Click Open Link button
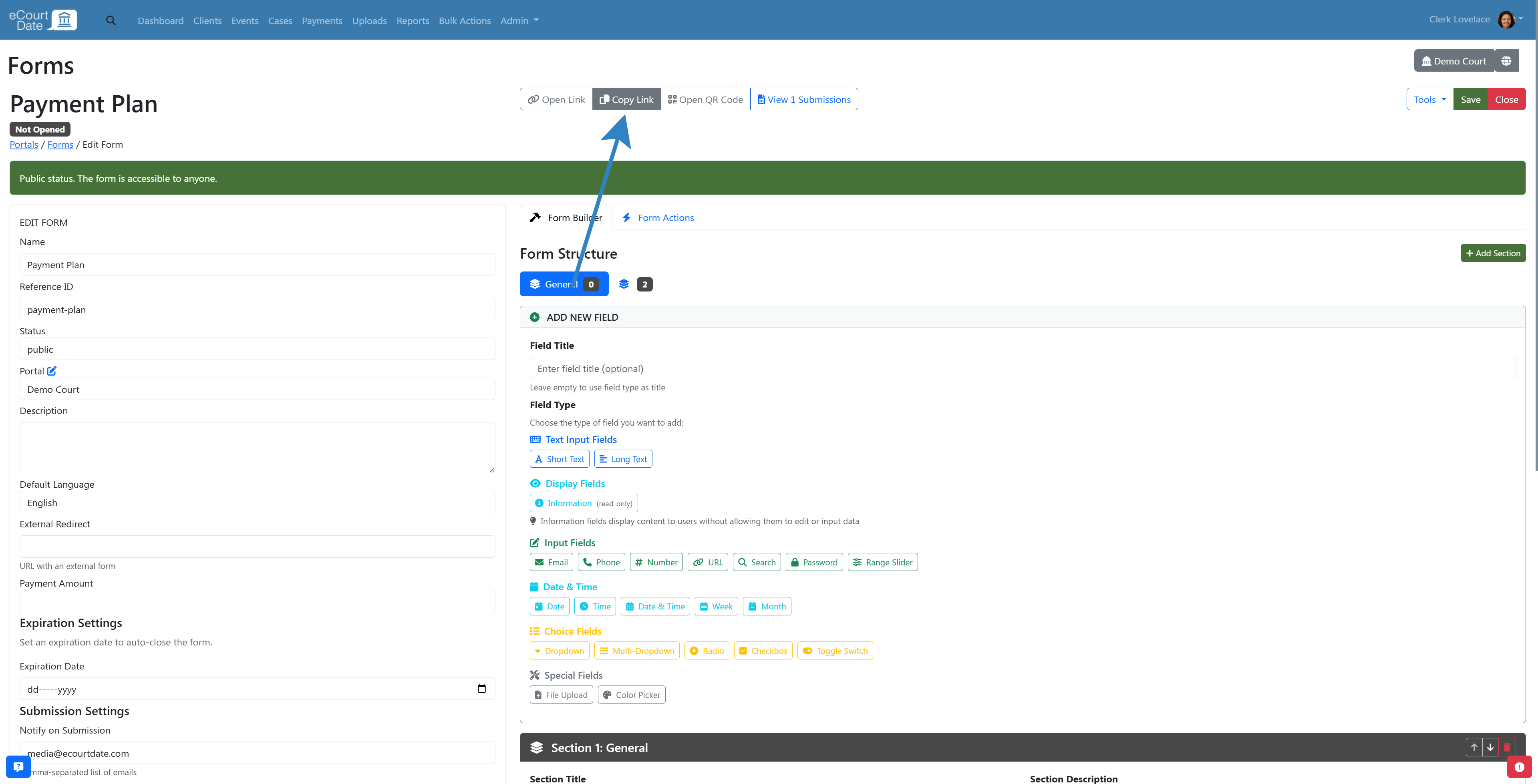1538x784 pixels. point(556,99)
